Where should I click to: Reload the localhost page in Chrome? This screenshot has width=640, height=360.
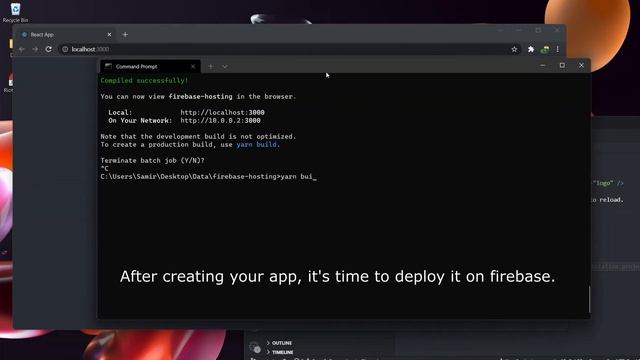[49, 49]
